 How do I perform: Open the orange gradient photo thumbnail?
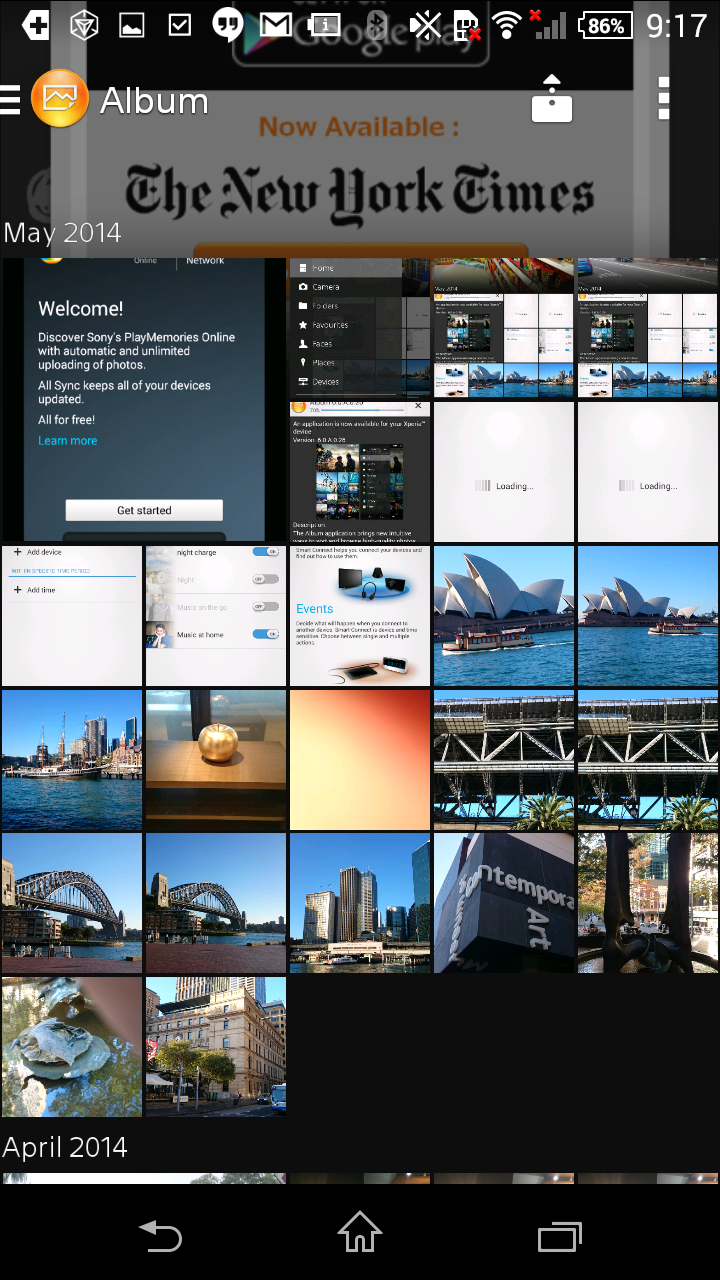360,760
